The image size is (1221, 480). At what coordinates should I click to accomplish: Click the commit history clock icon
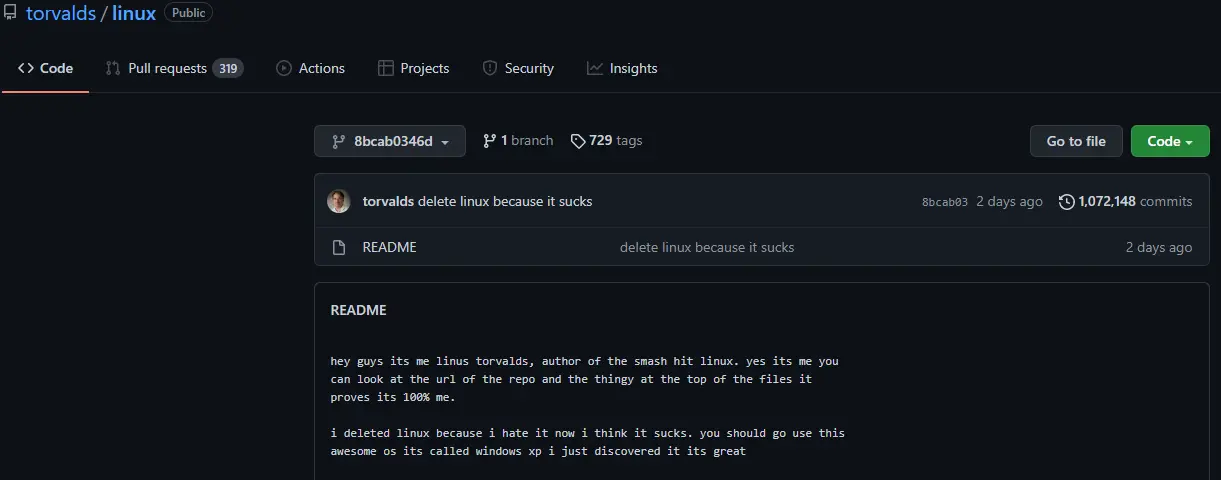click(x=1067, y=202)
